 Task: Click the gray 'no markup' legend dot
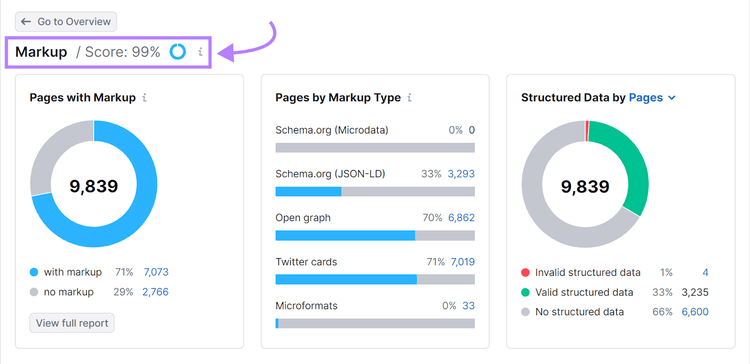pos(33,292)
